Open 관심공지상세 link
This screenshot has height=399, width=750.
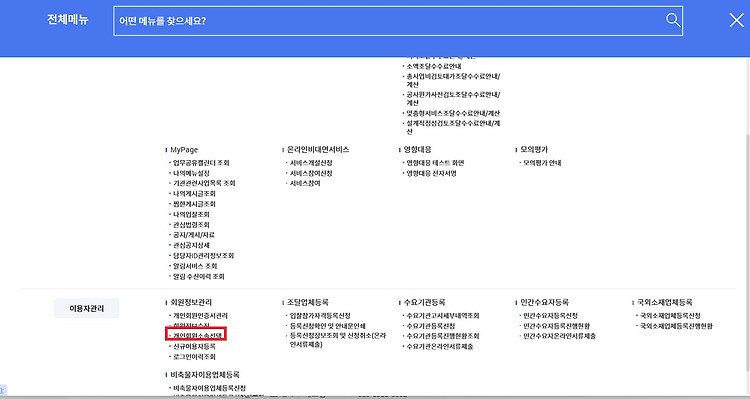click(x=191, y=245)
